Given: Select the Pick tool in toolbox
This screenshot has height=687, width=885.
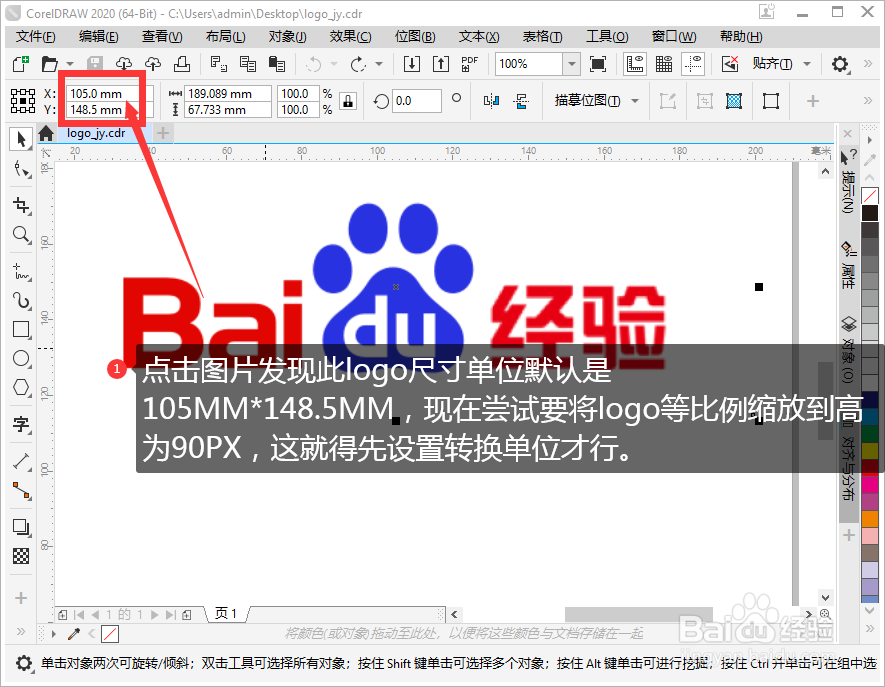Looking at the screenshot, I should pyautogui.click(x=21, y=139).
